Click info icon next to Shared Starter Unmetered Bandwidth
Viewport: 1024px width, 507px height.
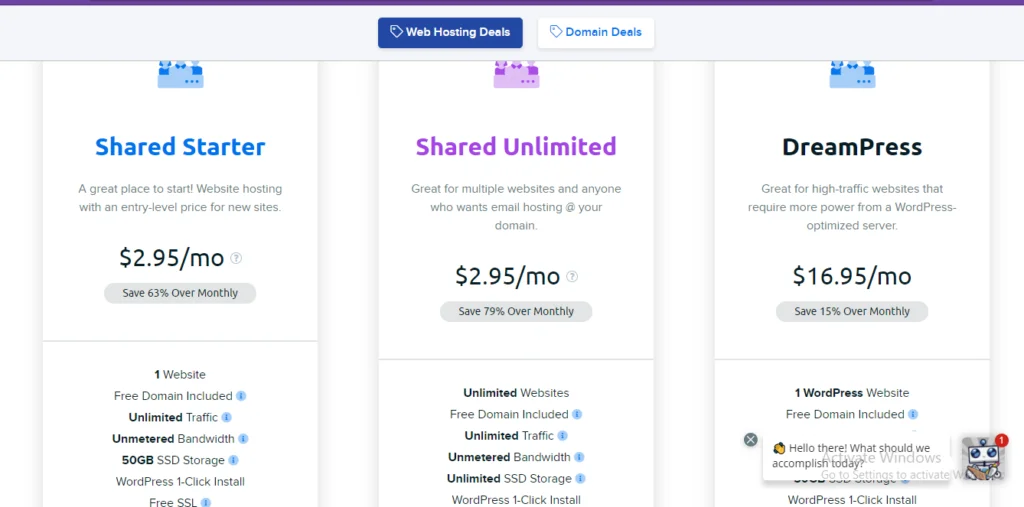point(243,439)
